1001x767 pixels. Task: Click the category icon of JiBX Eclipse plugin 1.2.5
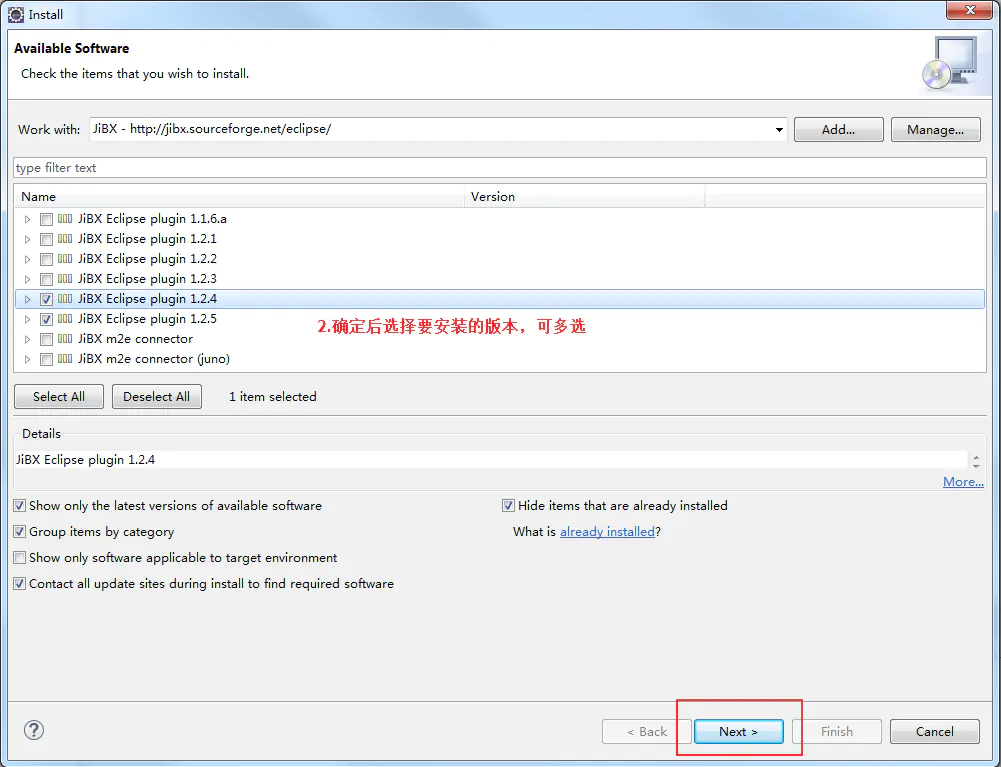(x=65, y=319)
